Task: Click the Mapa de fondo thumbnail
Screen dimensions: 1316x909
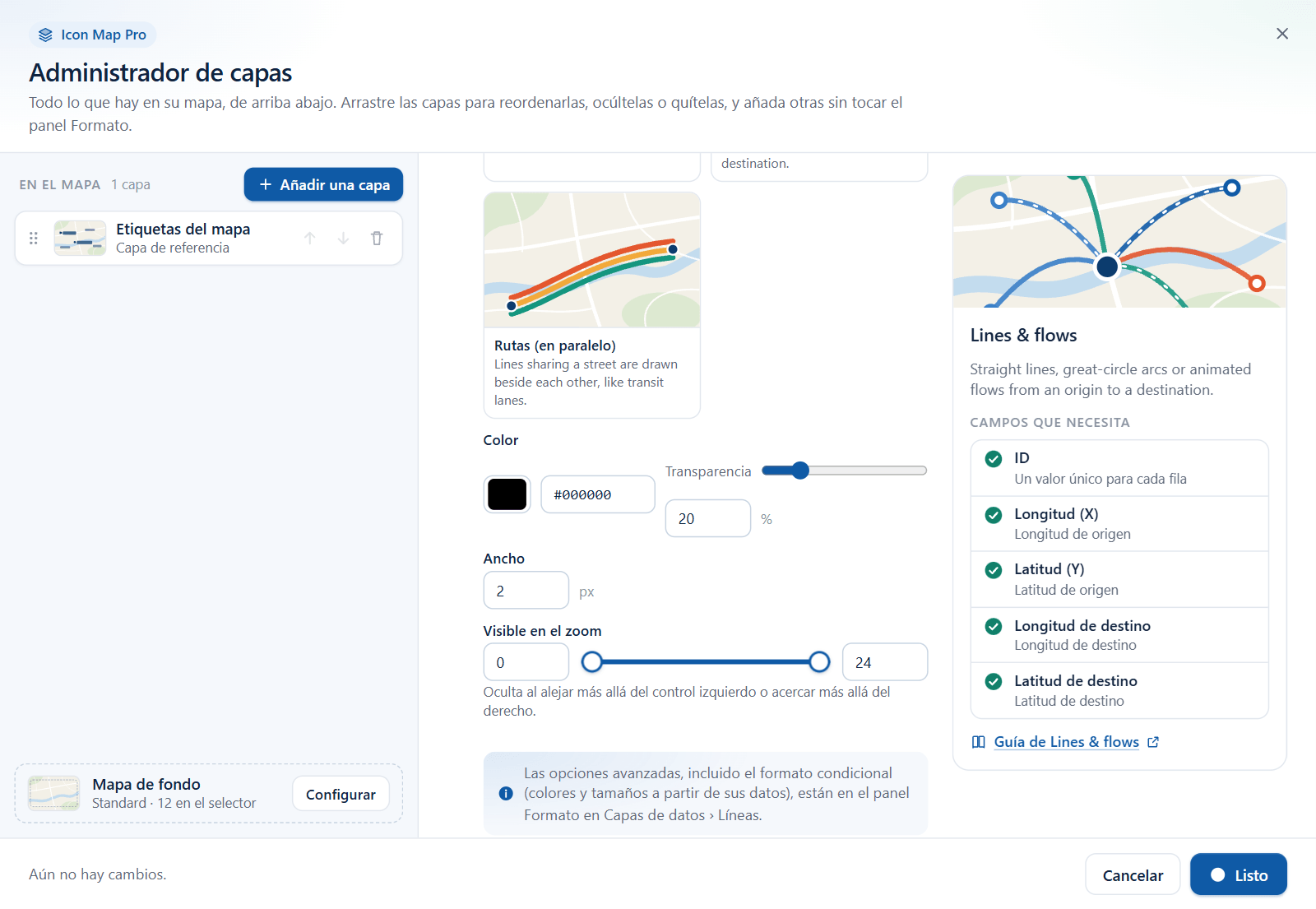Action: pyautogui.click(x=53, y=793)
